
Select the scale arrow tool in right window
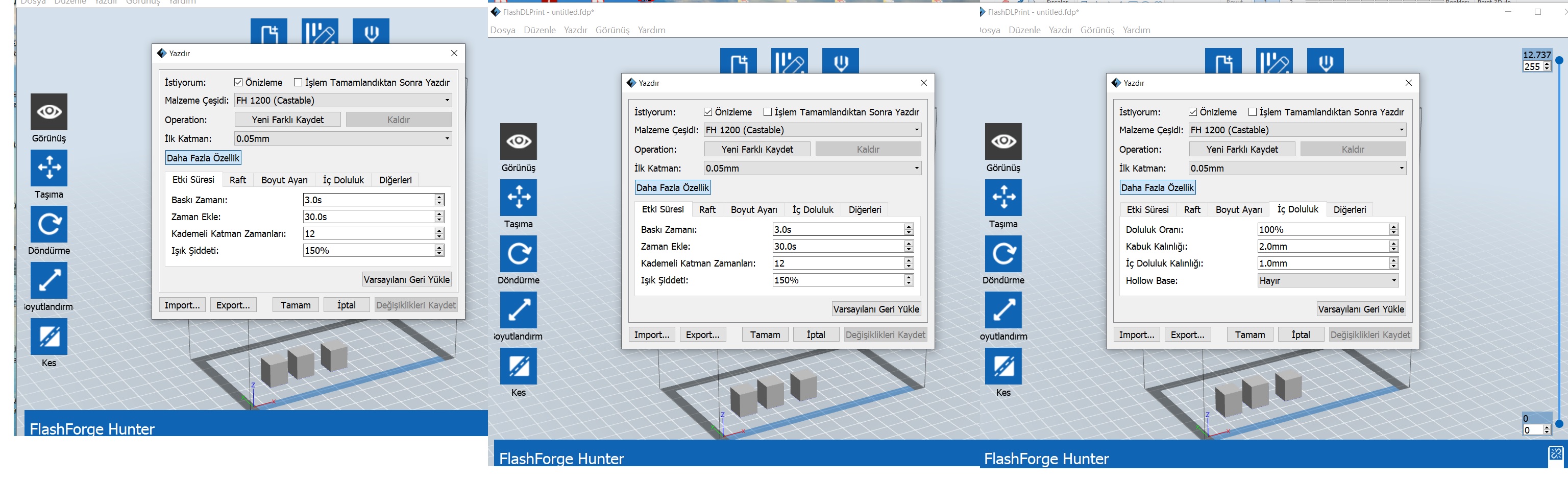coord(1003,309)
